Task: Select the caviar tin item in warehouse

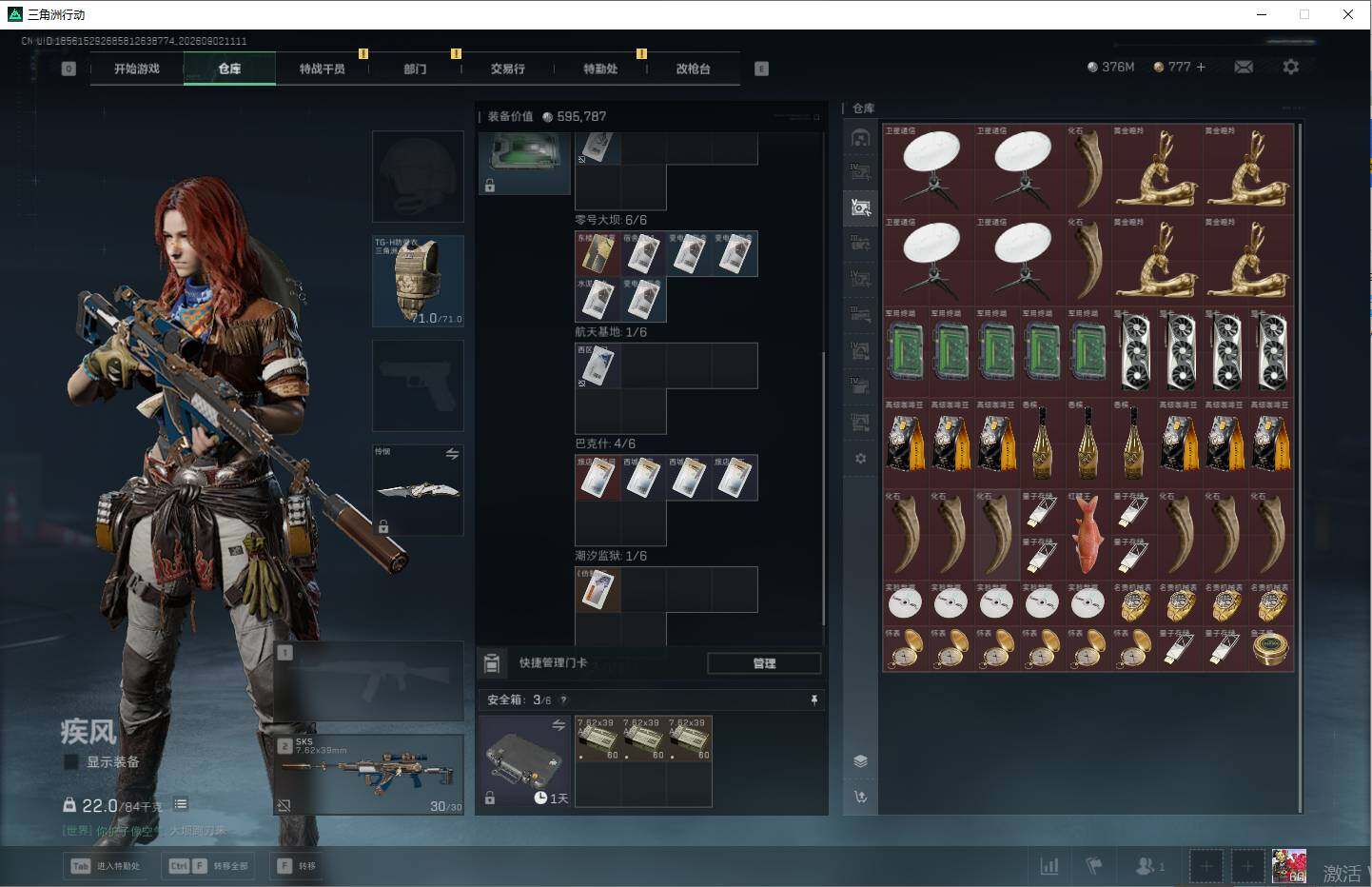Action: pos(1270,648)
